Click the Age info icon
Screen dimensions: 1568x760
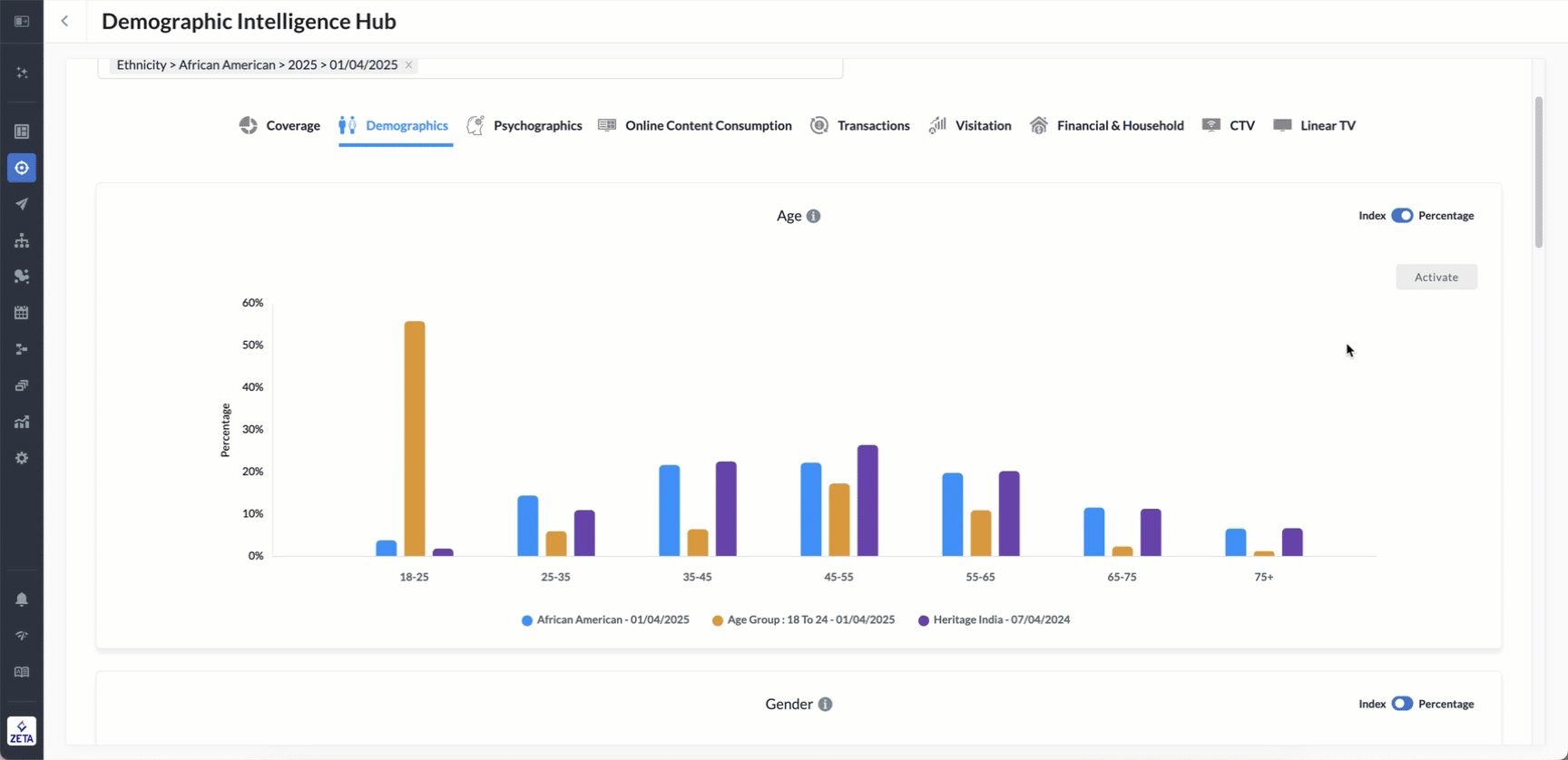click(813, 216)
